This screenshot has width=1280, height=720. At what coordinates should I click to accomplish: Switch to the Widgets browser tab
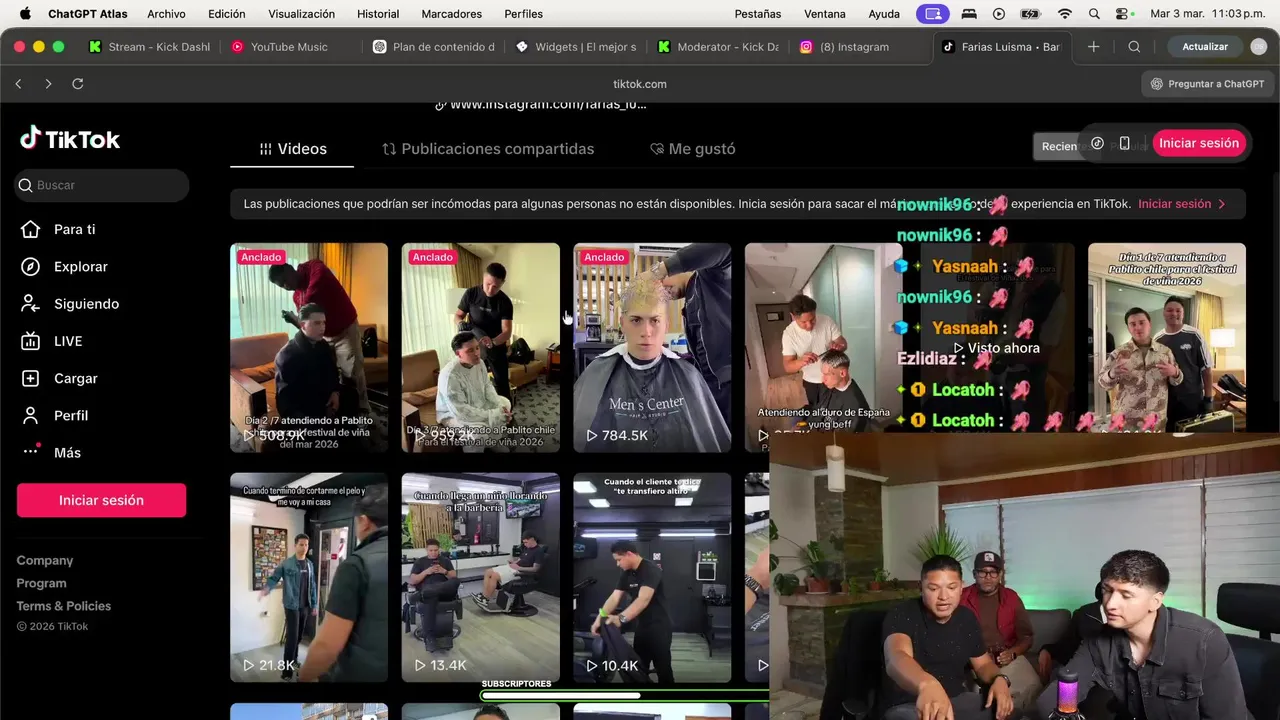[x=576, y=47]
